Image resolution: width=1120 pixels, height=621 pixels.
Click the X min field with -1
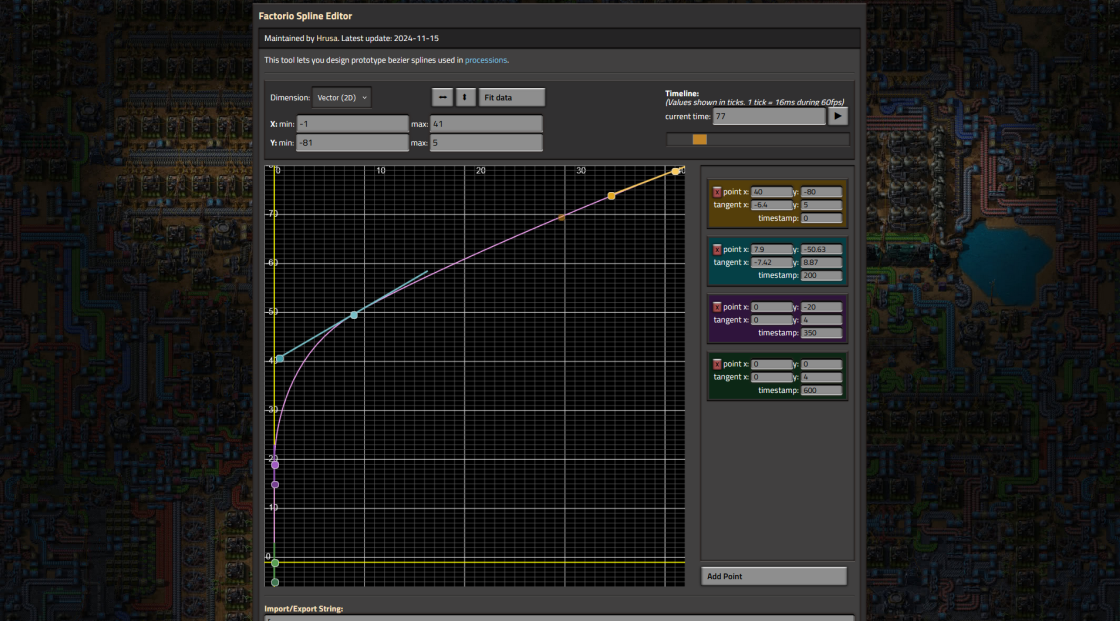coord(352,124)
